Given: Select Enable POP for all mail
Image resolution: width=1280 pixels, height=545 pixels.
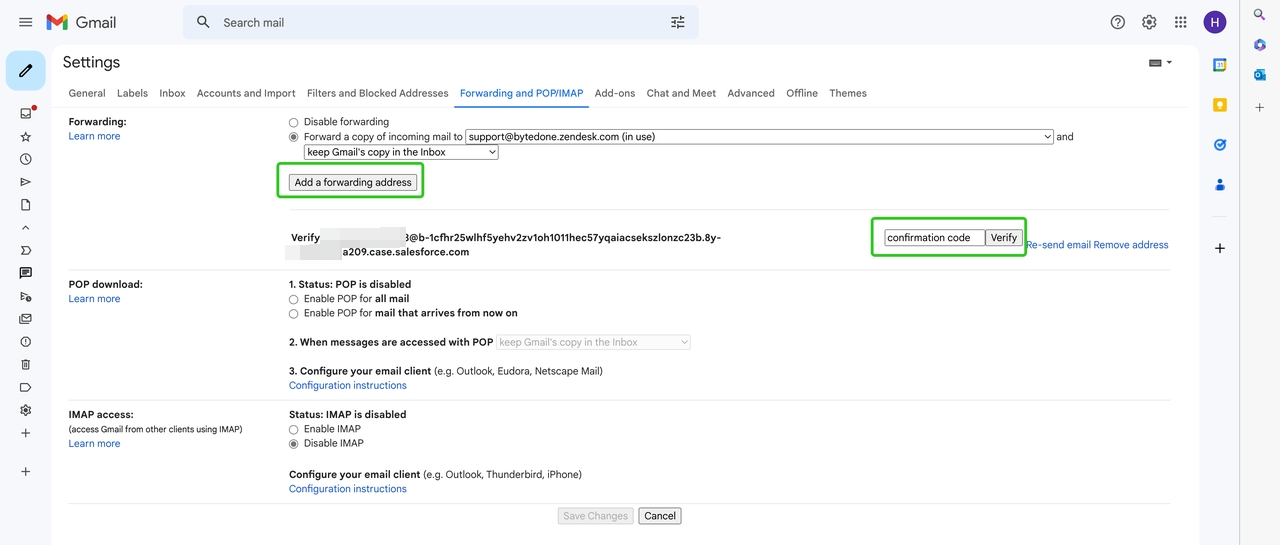Looking at the screenshot, I should coord(293,299).
